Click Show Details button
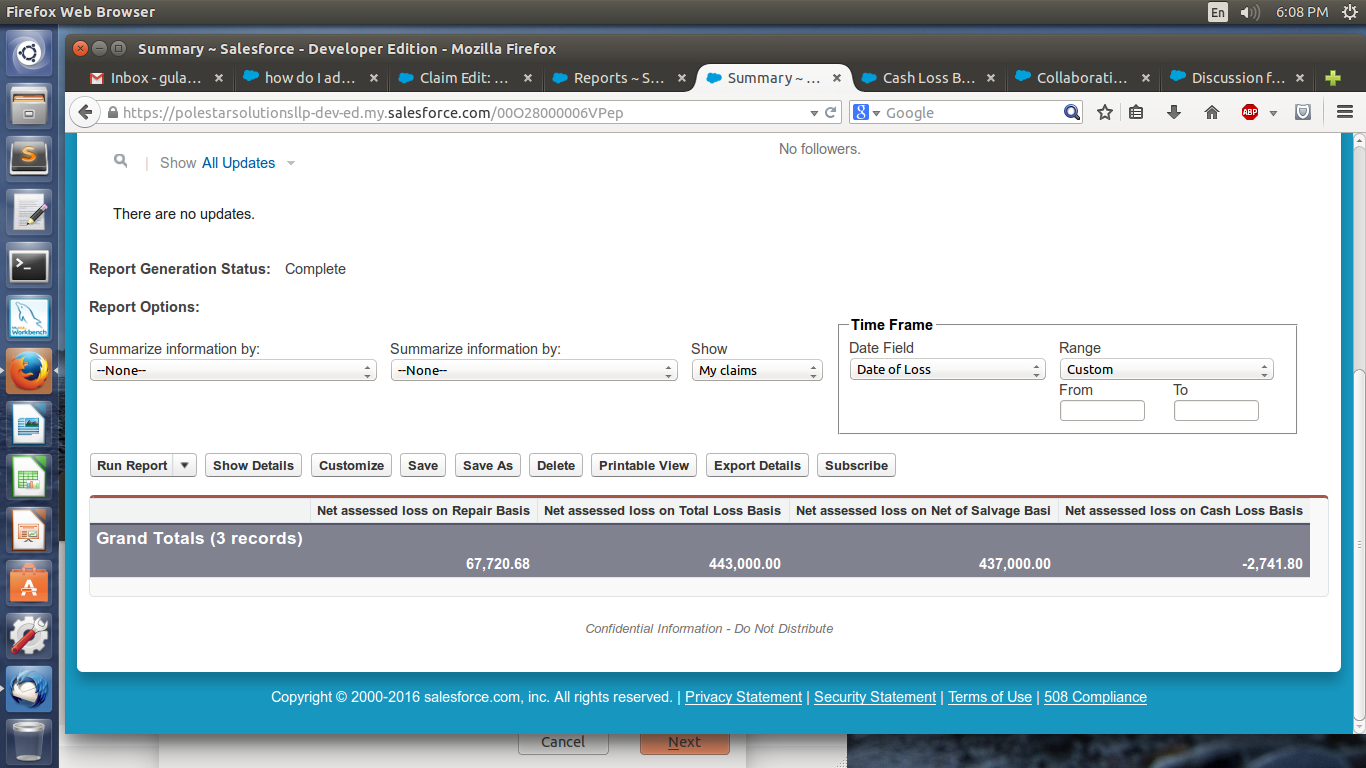This screenshot has height=768, width=1366. (x=253, y=466)
